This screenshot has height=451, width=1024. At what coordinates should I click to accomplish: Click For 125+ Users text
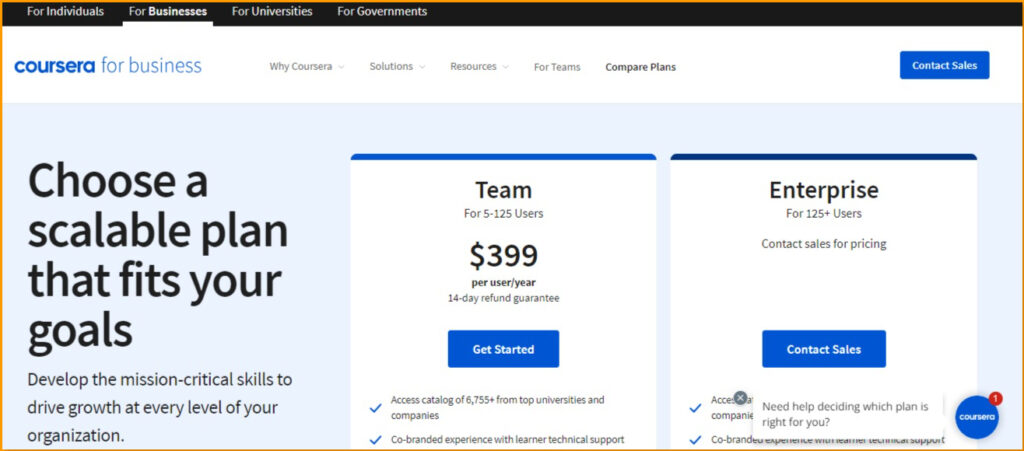(x=824, y=213)
